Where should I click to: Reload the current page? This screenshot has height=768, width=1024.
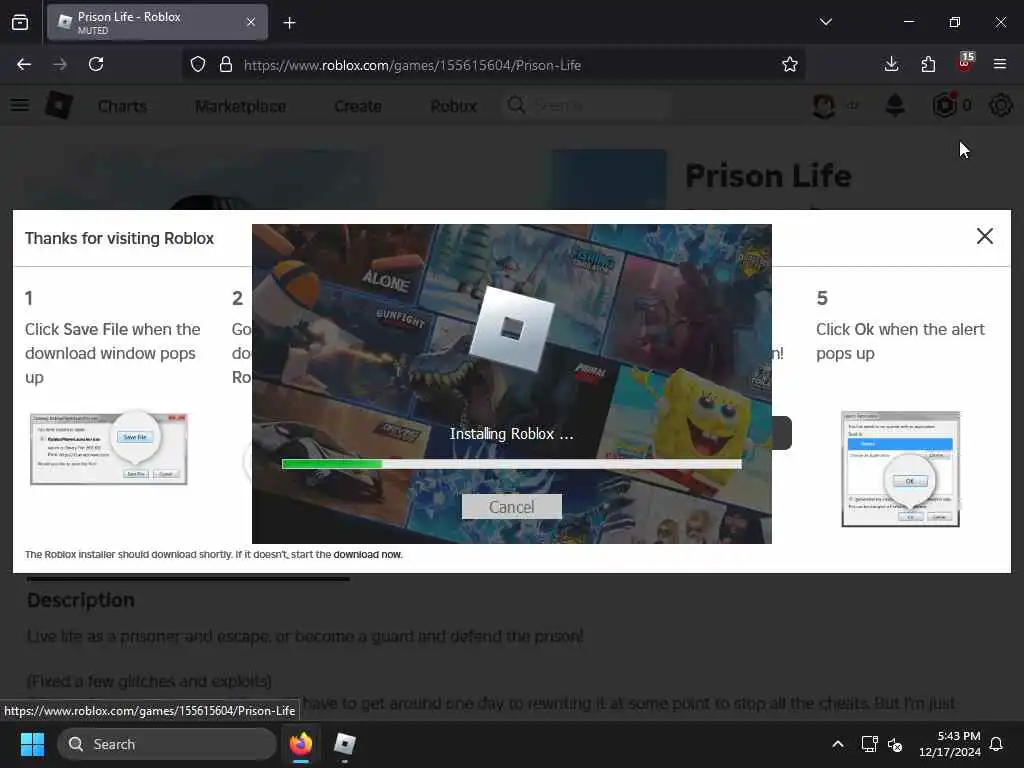tap(96, 64)
